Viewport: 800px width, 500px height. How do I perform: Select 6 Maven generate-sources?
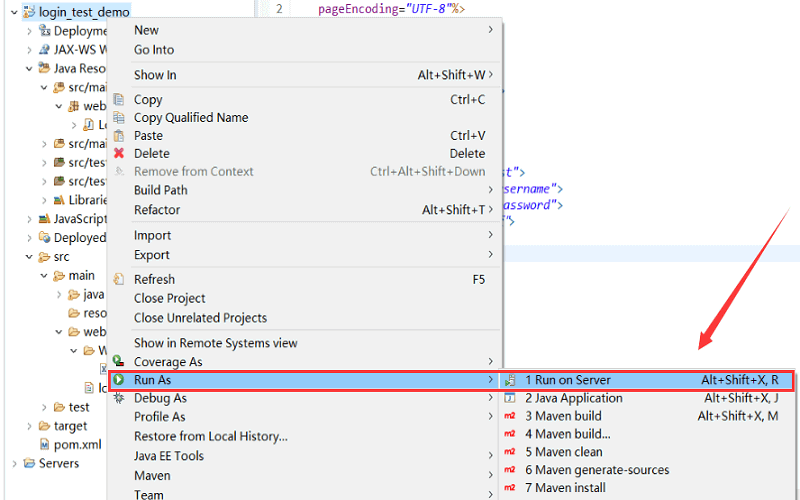(x=647, y=469)
